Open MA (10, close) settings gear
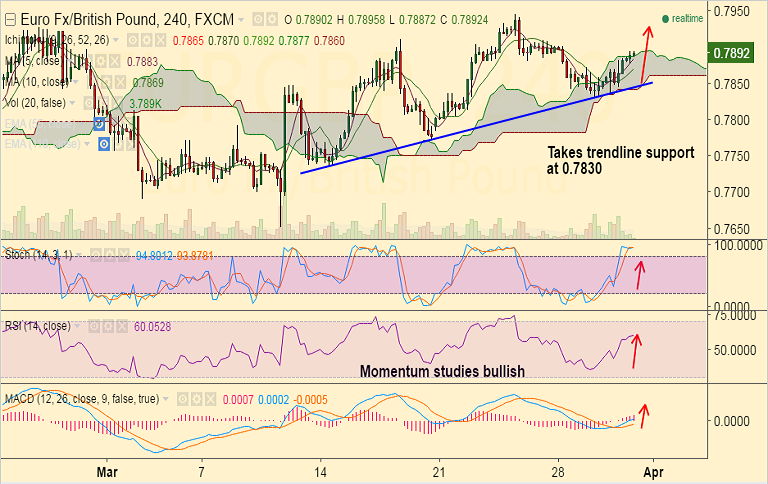The width and height of the screenshot is (768, 484). [x=106, y=82]
